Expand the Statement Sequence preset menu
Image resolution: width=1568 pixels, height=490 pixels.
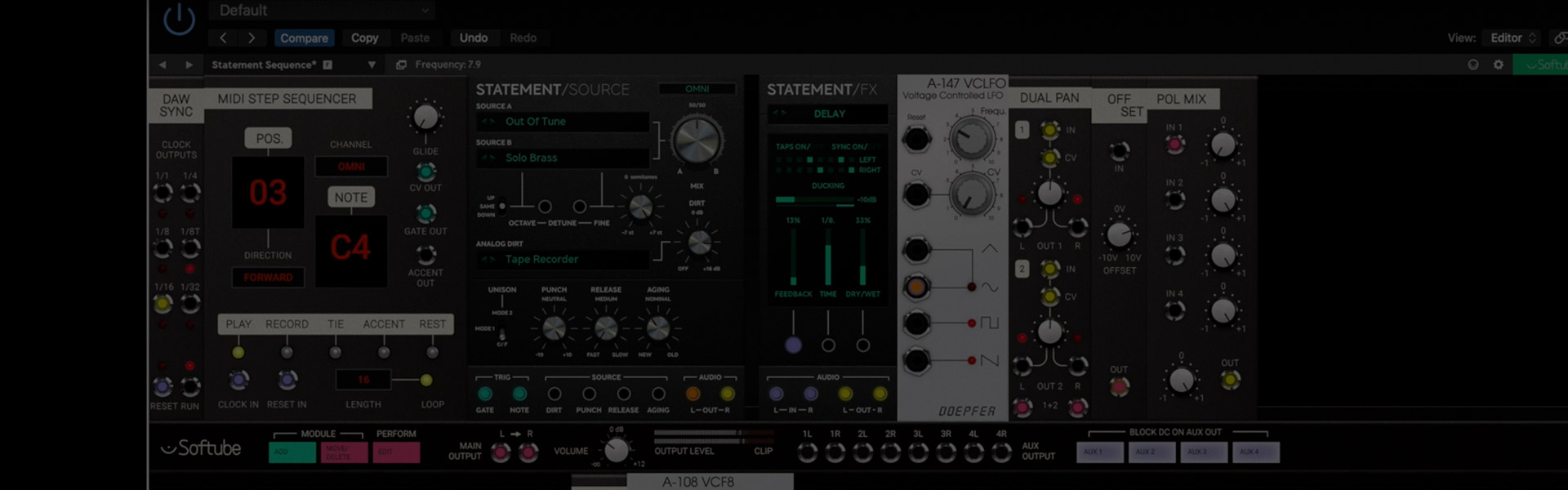point(372,65)
